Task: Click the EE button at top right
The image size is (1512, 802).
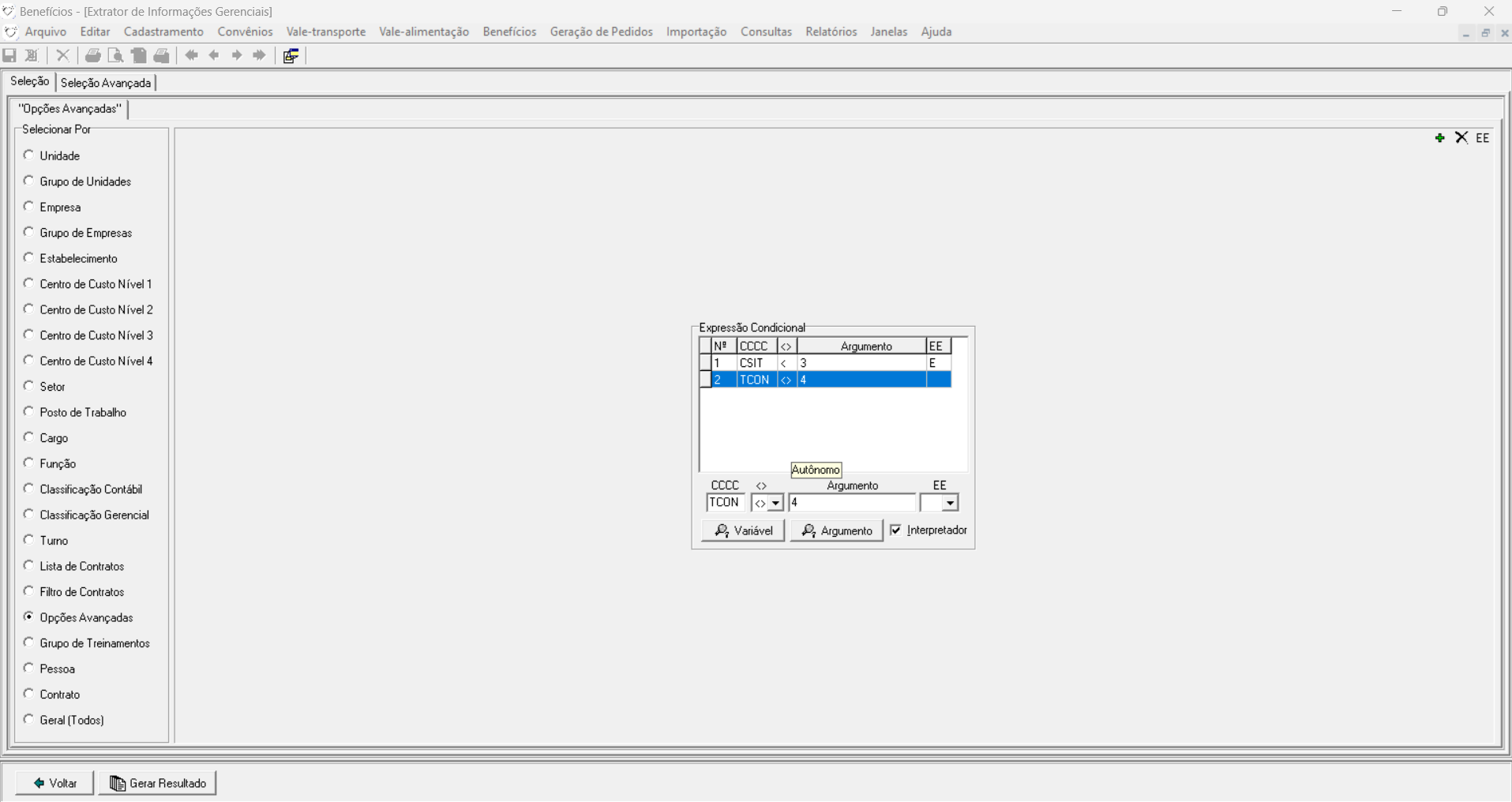Action: (x=1483, y=138)
